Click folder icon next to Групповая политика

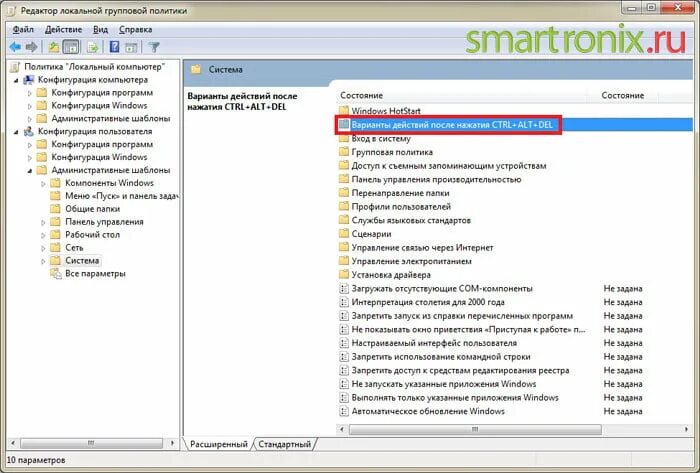click(344, 152)
